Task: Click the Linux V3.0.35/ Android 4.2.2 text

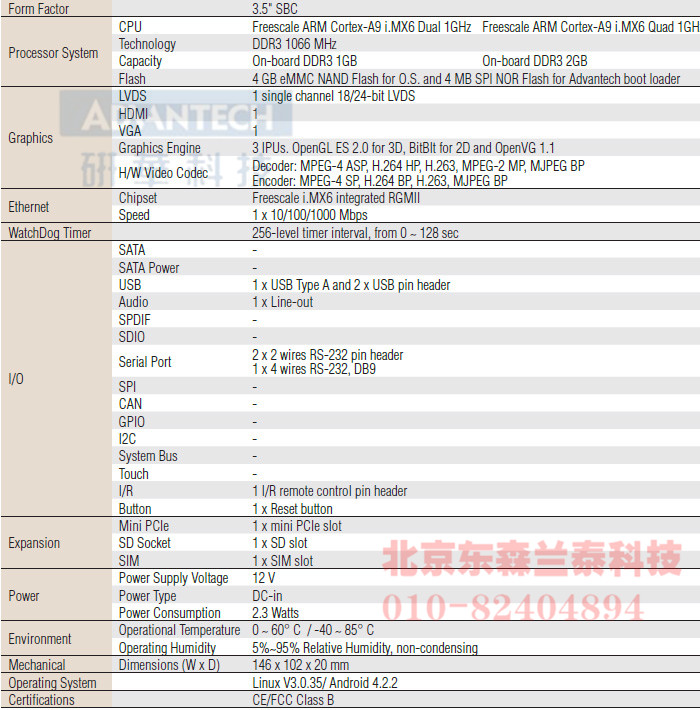Action: (x=325, y=683)
